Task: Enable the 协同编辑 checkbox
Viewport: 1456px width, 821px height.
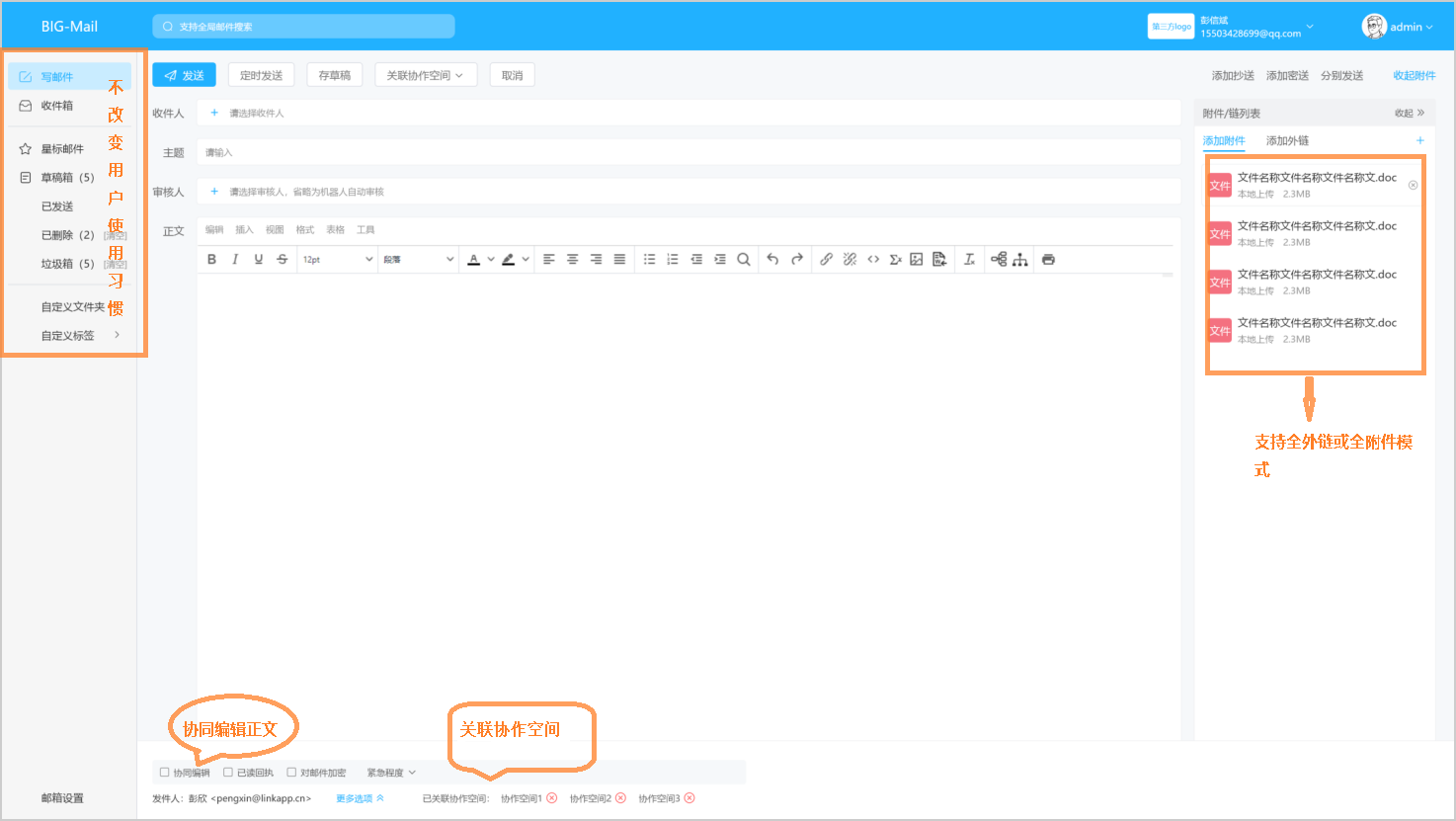Action: [165, 773]
